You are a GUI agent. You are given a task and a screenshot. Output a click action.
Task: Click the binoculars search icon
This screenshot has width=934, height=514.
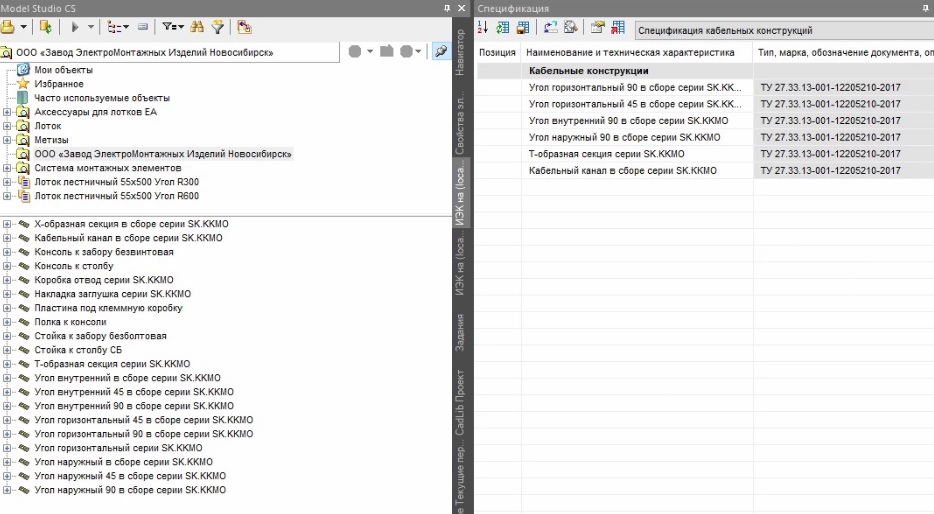click(197, 27)
